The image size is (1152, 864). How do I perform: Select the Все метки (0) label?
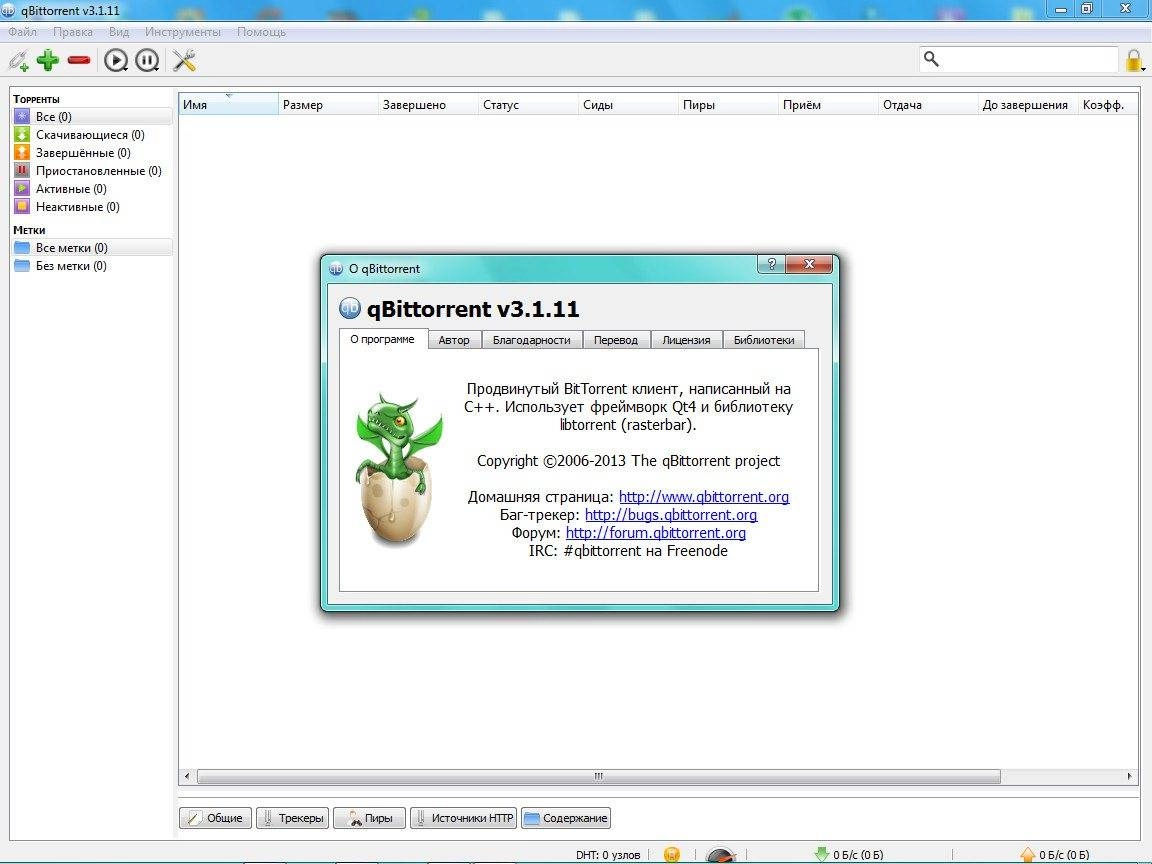click(x=93, y=248)
